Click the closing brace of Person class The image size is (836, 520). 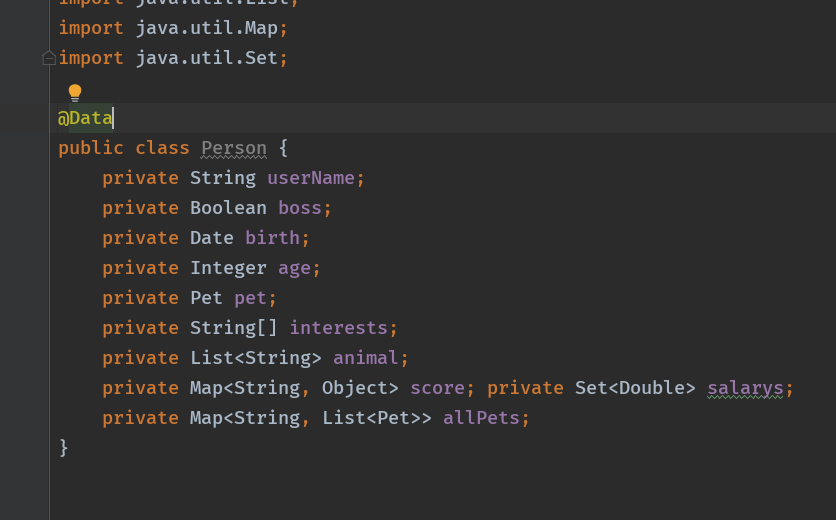click(x=64, y=448)
